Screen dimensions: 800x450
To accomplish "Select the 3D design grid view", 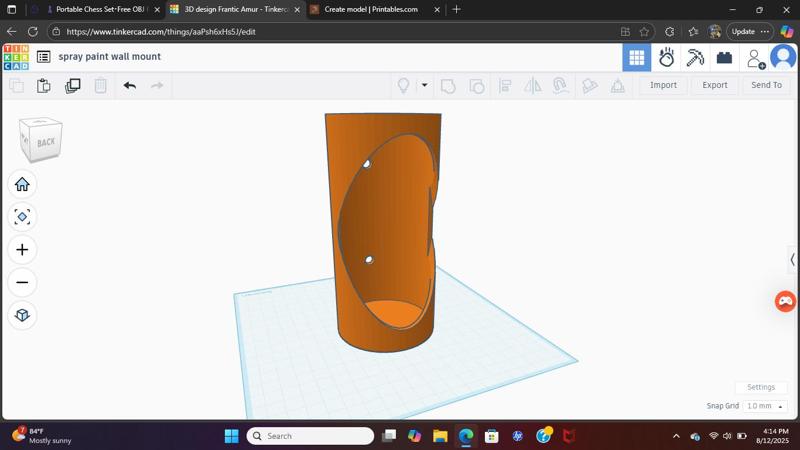I will (636, 58).
